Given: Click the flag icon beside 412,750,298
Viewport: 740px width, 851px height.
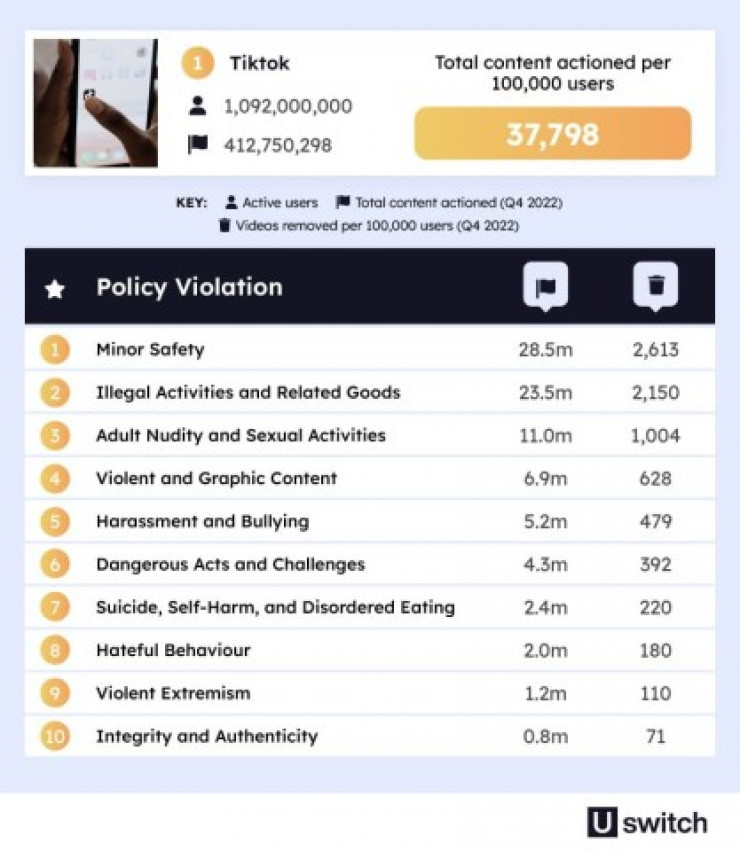Looking at the screenshot, I should [198, 144].
